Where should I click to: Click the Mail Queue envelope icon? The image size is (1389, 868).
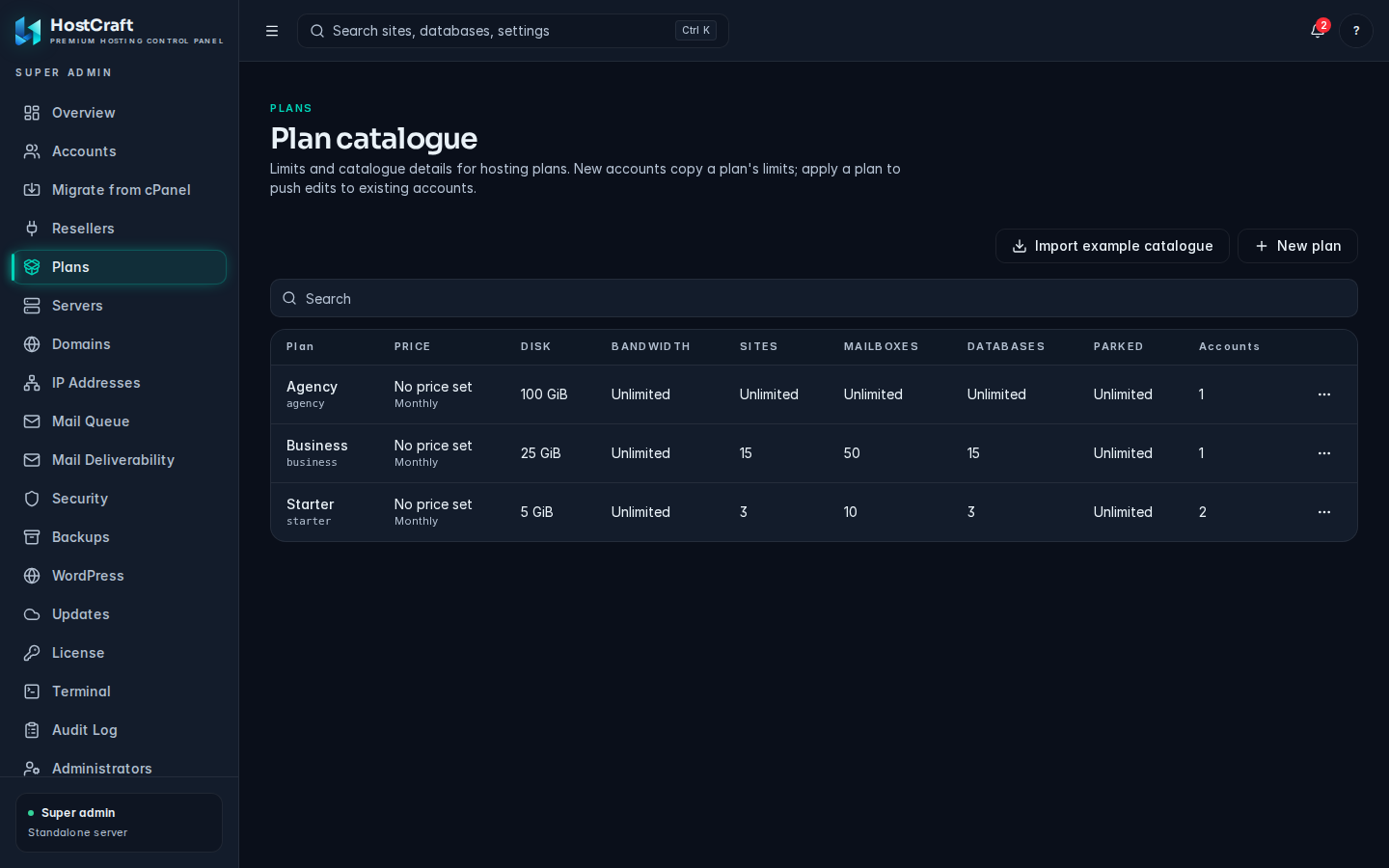click(32, 421)
